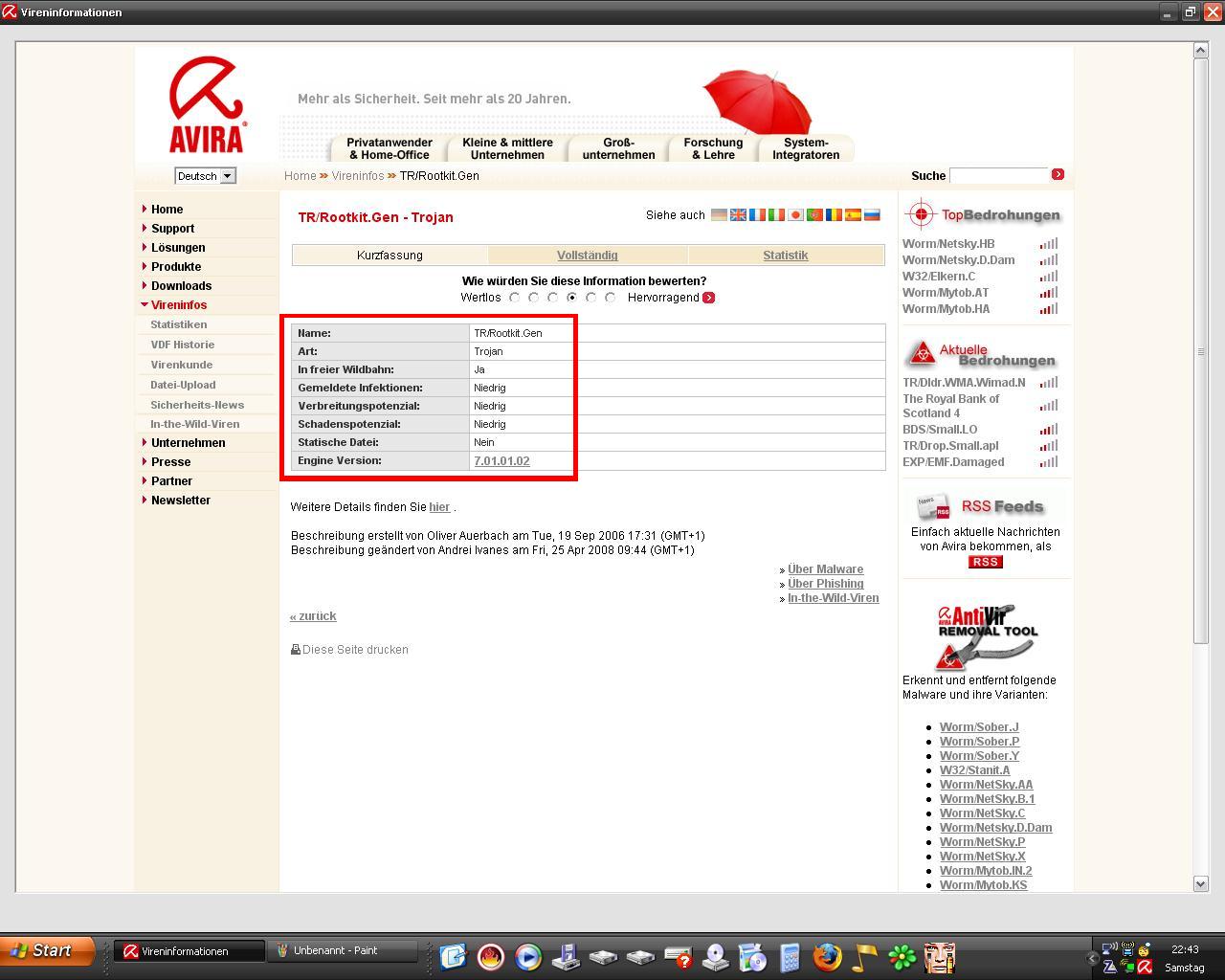Click the yellow music note taskbar icon
The height and width of the screenshot is (980, 1225).
[x=864, y=956]
